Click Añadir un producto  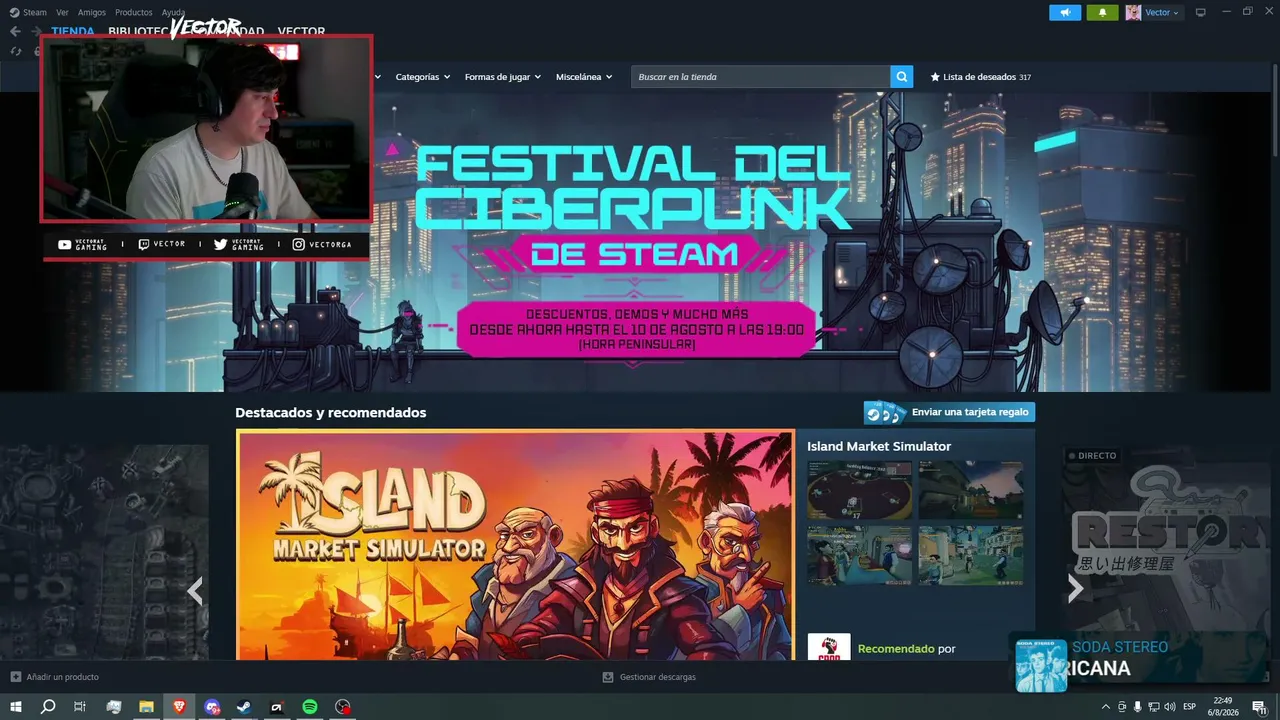click(55, 677)
